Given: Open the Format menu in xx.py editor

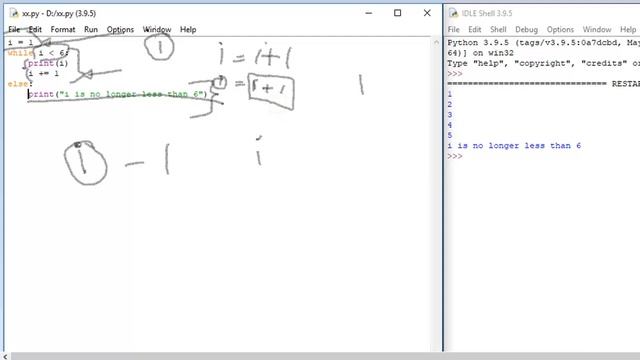Looking at the screenshot, I should (63, 29).
